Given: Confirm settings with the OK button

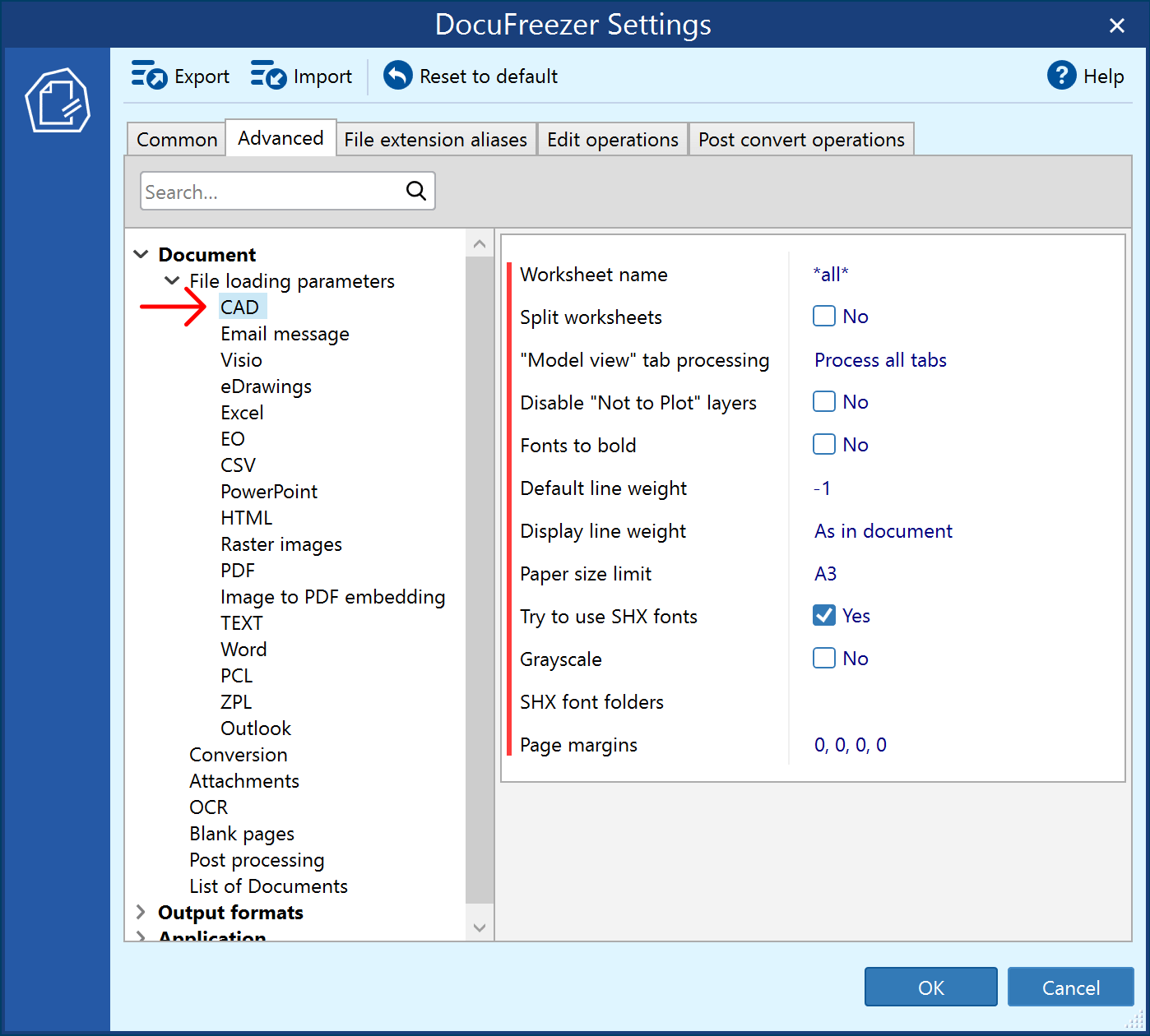Looking at the screenshot, I should 930,987.
